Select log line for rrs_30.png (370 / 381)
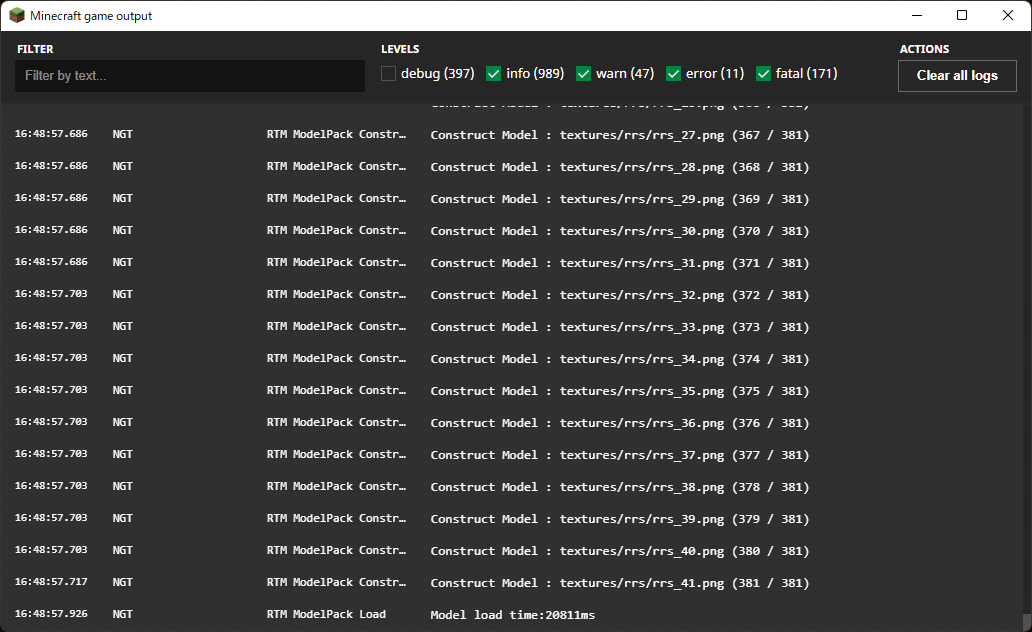Screen dimensions: 1032x632 point(511,230)
